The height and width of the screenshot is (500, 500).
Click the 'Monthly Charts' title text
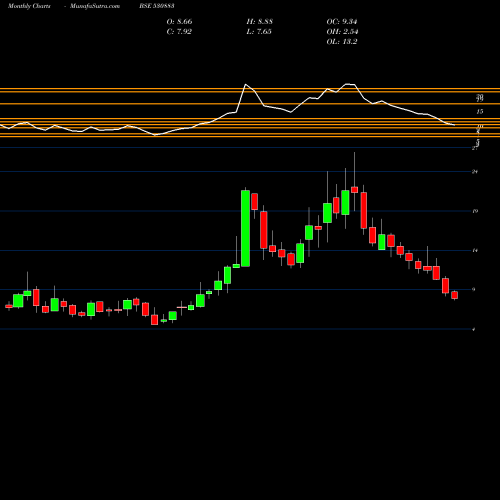(29, 6)
